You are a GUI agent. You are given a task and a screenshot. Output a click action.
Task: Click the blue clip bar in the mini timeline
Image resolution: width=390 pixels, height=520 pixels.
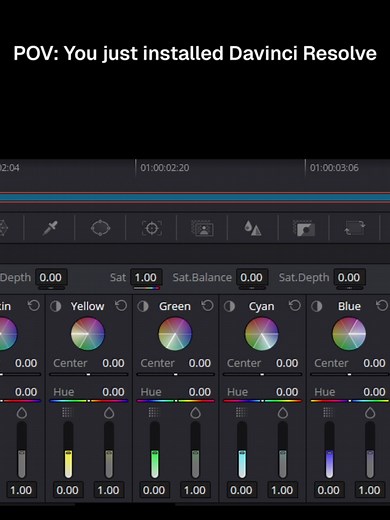click(x=195, y=197)
